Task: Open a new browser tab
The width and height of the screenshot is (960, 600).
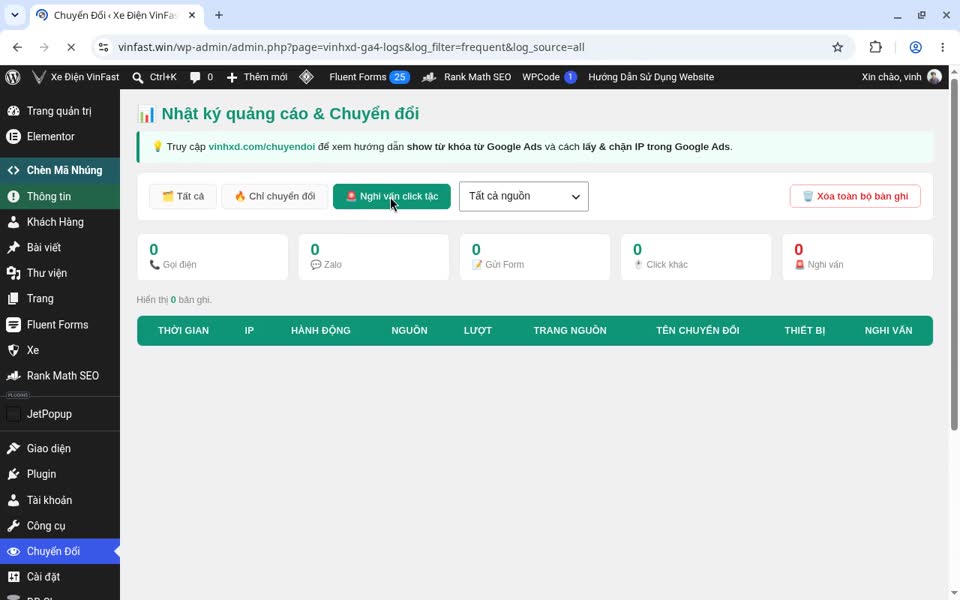Action: (x=219, y=15)
